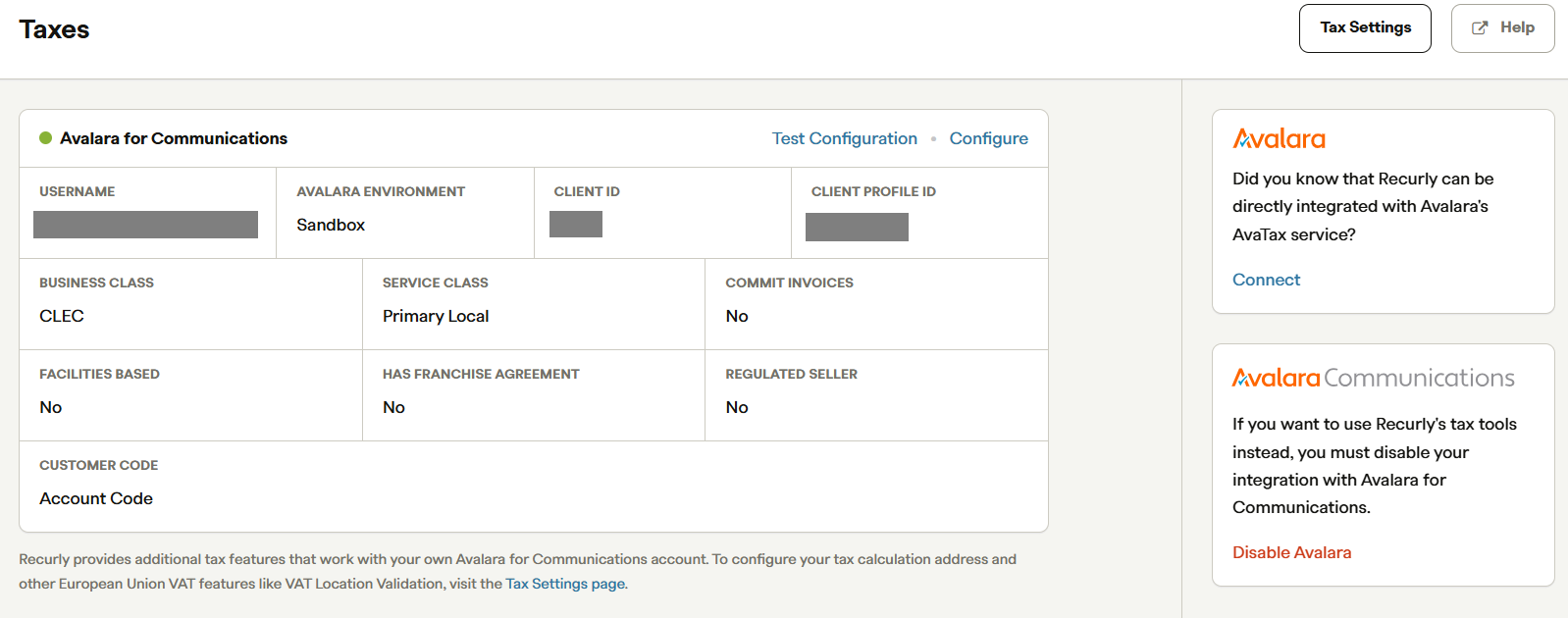1568x618 pixels.
Task: Click the text about disabling Avalara integration
Action: click(x=1375, y=466)
